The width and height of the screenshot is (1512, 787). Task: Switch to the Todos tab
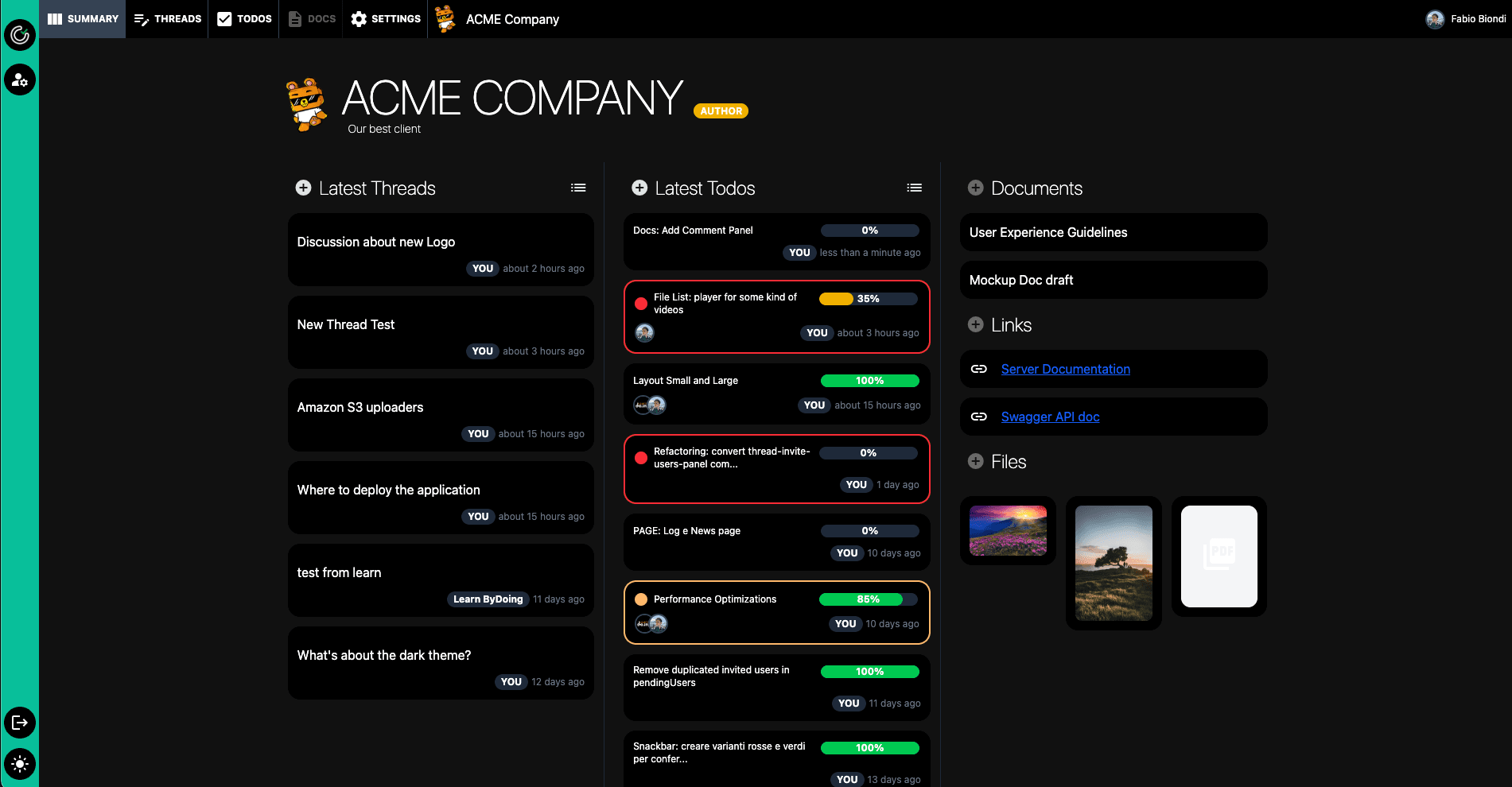coord(244,19)
